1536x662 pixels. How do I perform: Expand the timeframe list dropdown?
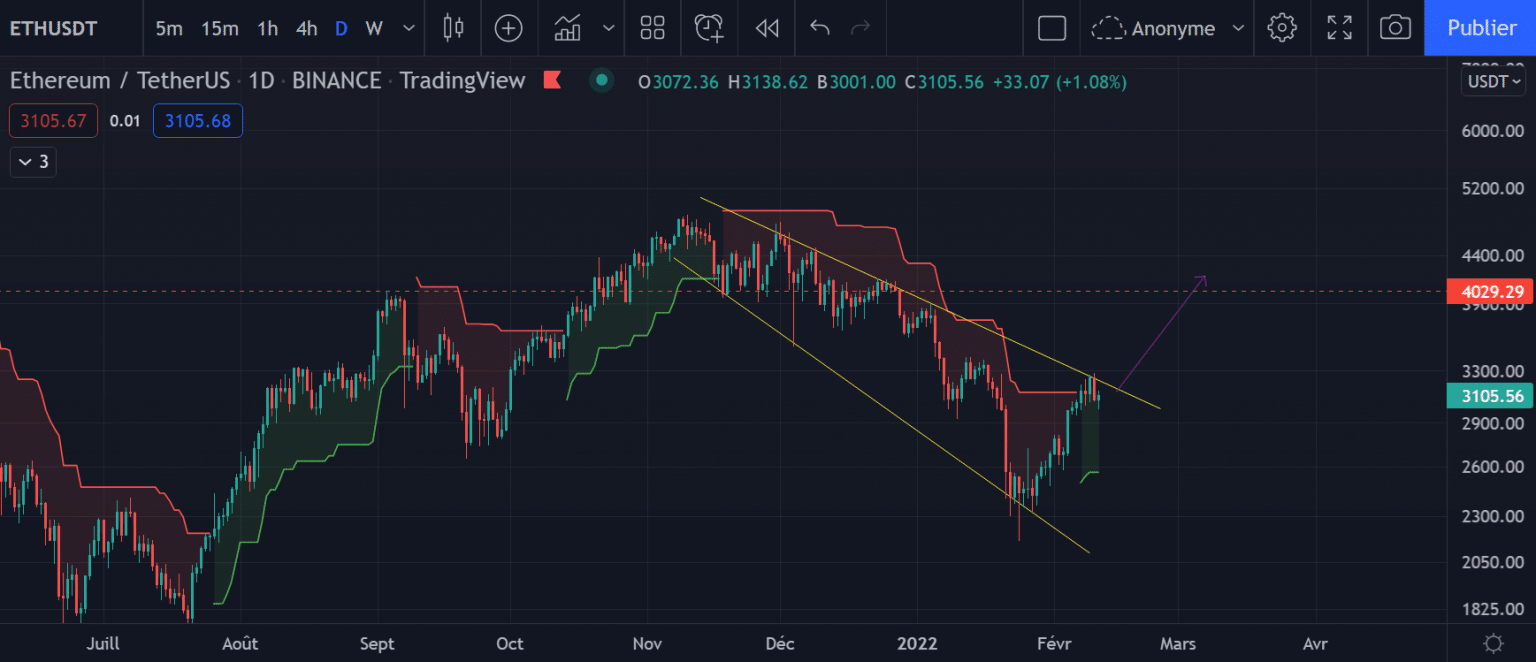(408, 28)
